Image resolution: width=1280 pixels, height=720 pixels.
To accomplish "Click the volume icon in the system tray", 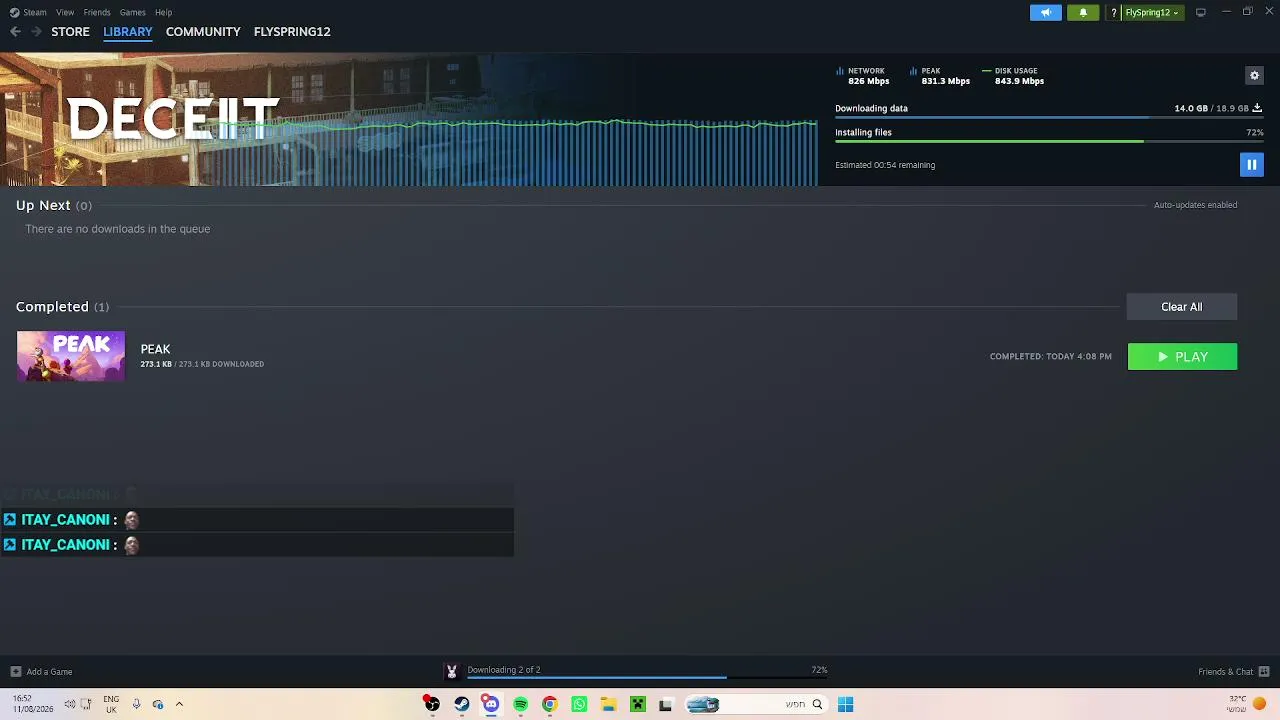I will pyautogui.click(x=70, y=704).
